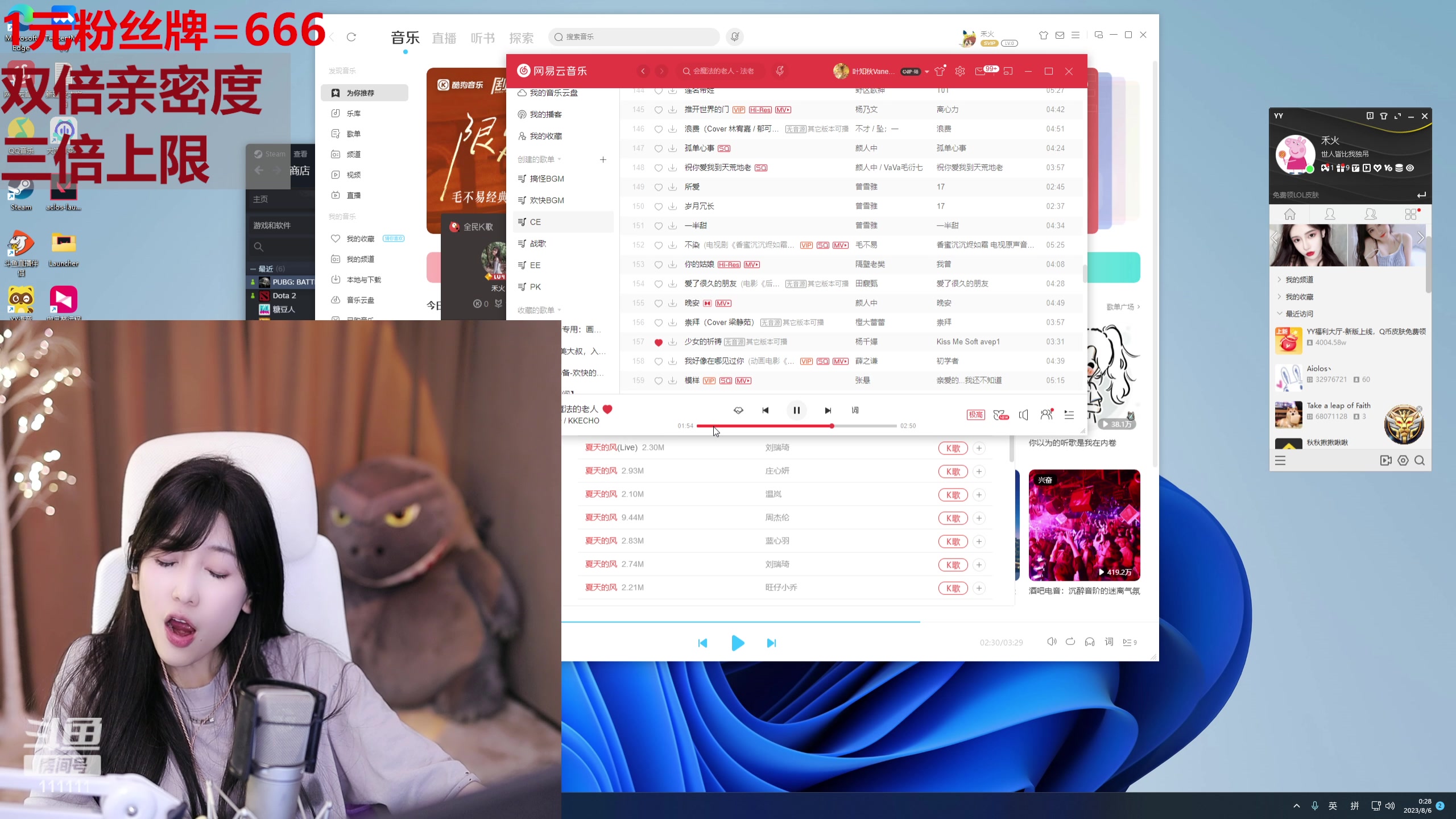The height and width of the screenshot is (819, 1456).
Task: Click the home icon in the YY client
Action: (1289, 214)
